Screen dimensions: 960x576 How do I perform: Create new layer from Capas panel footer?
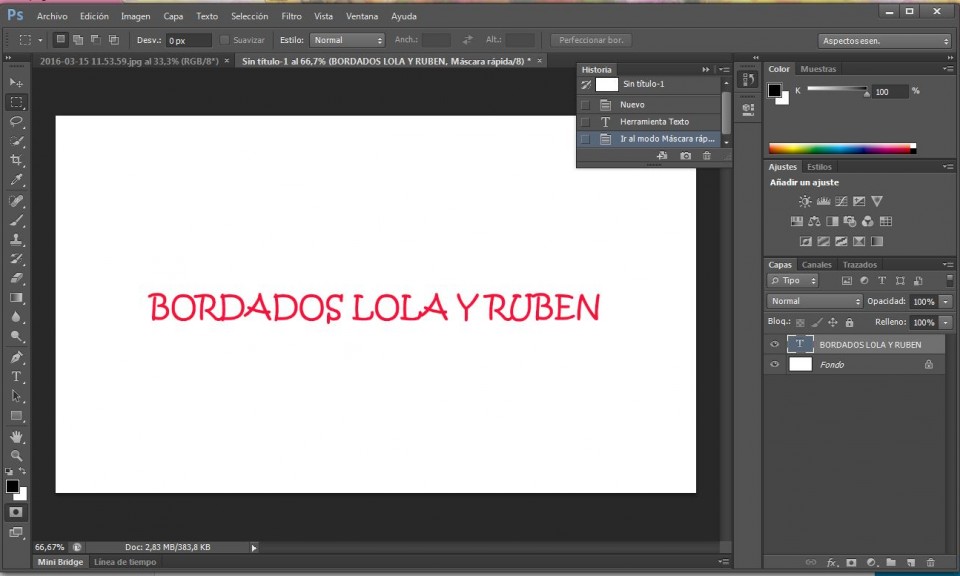point(911,562)
